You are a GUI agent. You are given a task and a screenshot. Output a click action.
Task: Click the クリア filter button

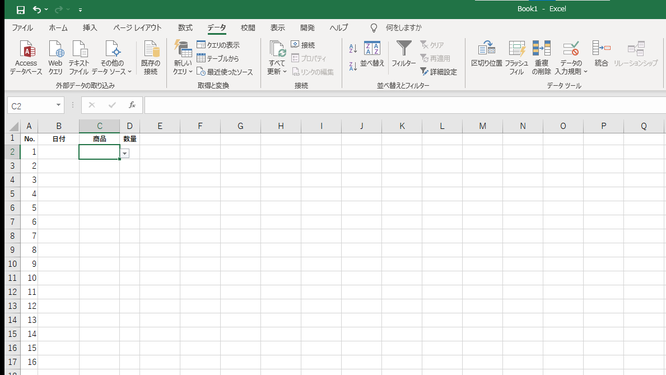tap(432, 45)
